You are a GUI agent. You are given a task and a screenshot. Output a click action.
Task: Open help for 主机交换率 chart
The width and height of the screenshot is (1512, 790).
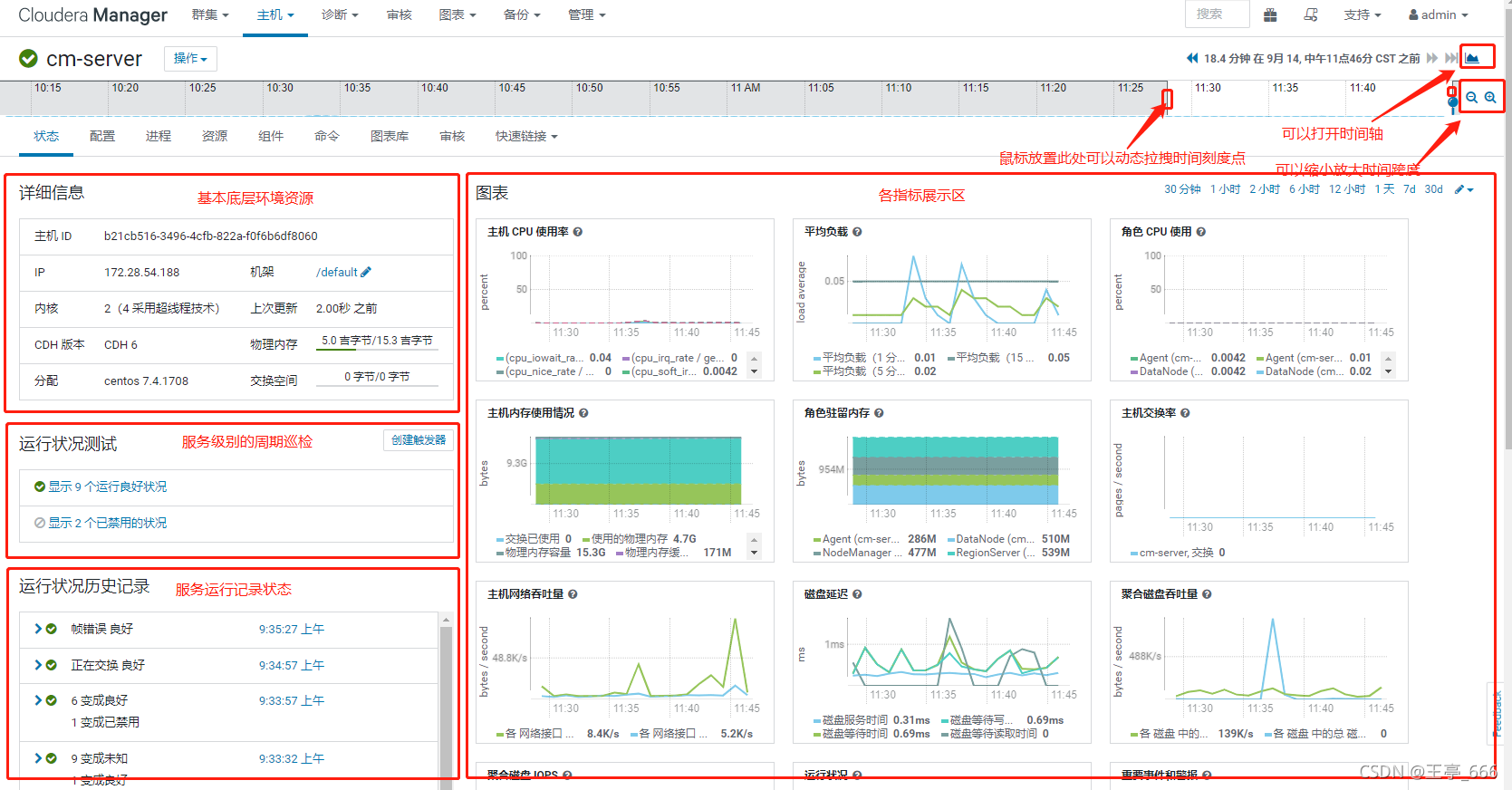[x=1185, y=413]
